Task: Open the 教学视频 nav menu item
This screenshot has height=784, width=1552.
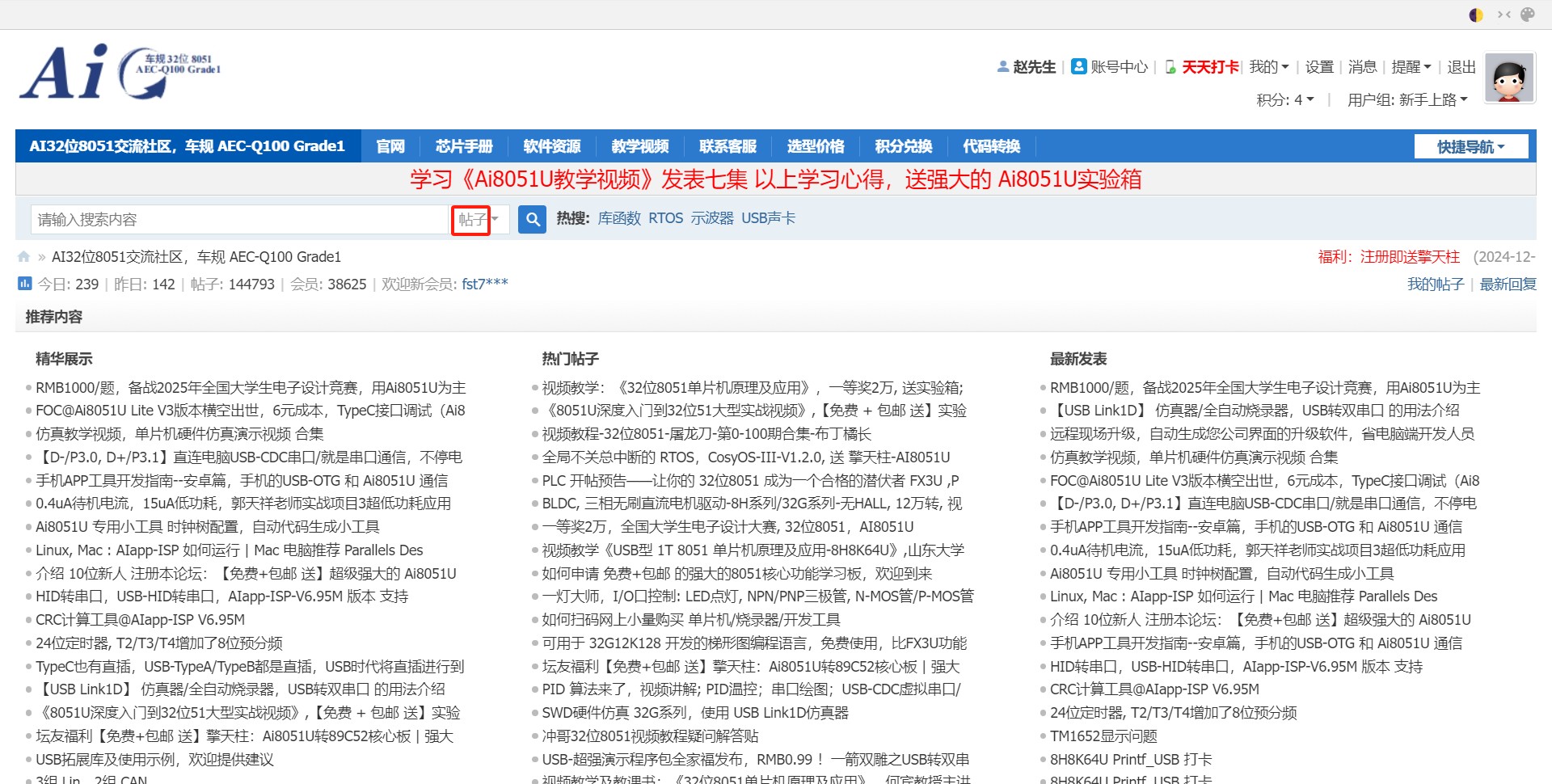Action: (640, 146)
